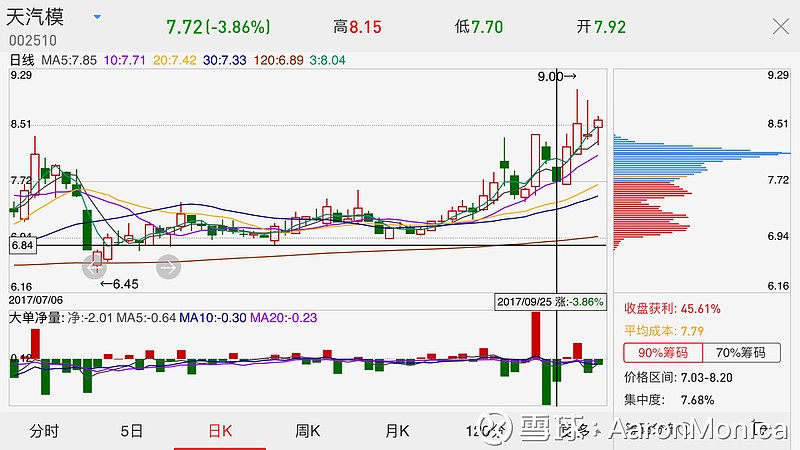Screen dimensions: 800x450
Task: Close the stock chart view
Action: click(x=780, y=27)
